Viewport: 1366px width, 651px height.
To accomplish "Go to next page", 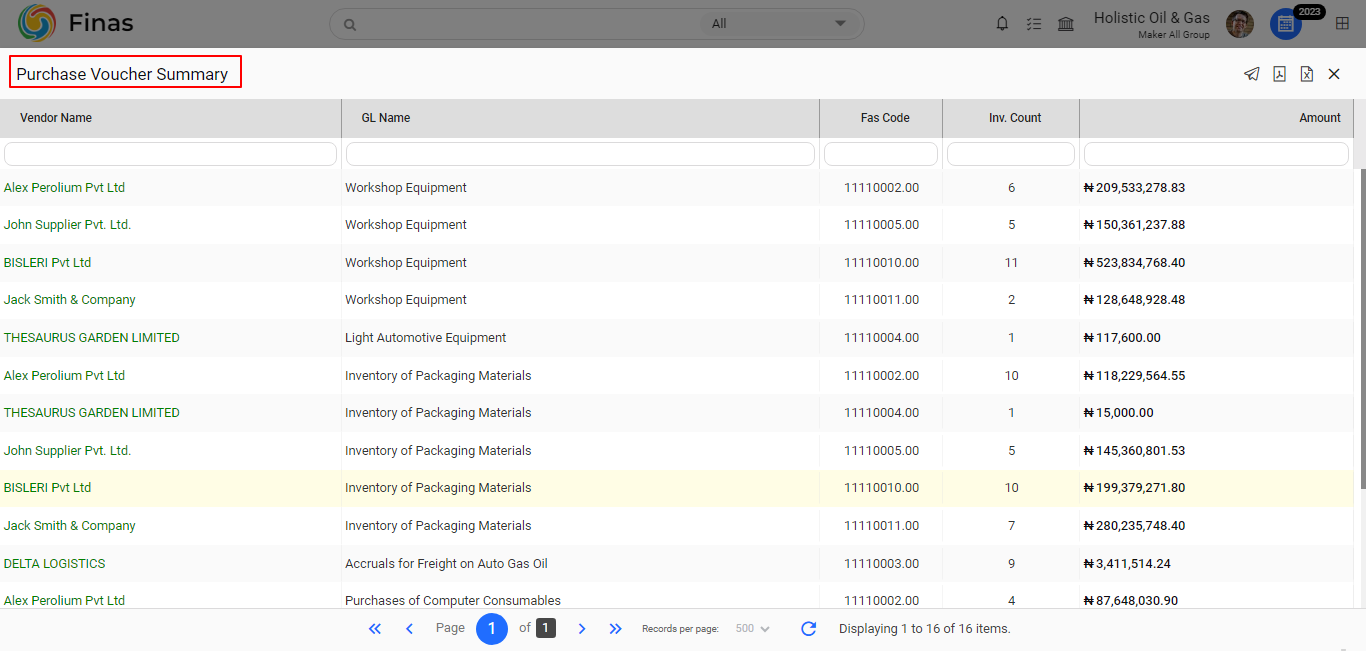I will [582, 629].
